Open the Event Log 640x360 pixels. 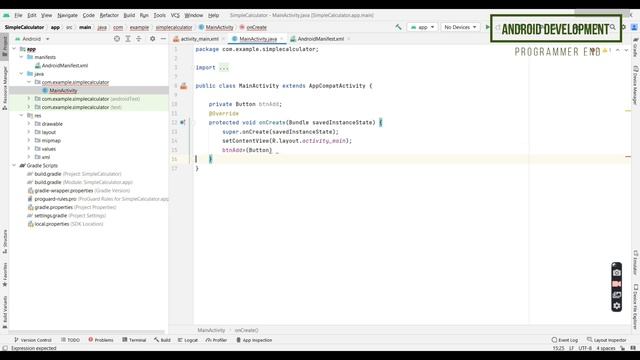pyautogui.click(x=564, y=340)
